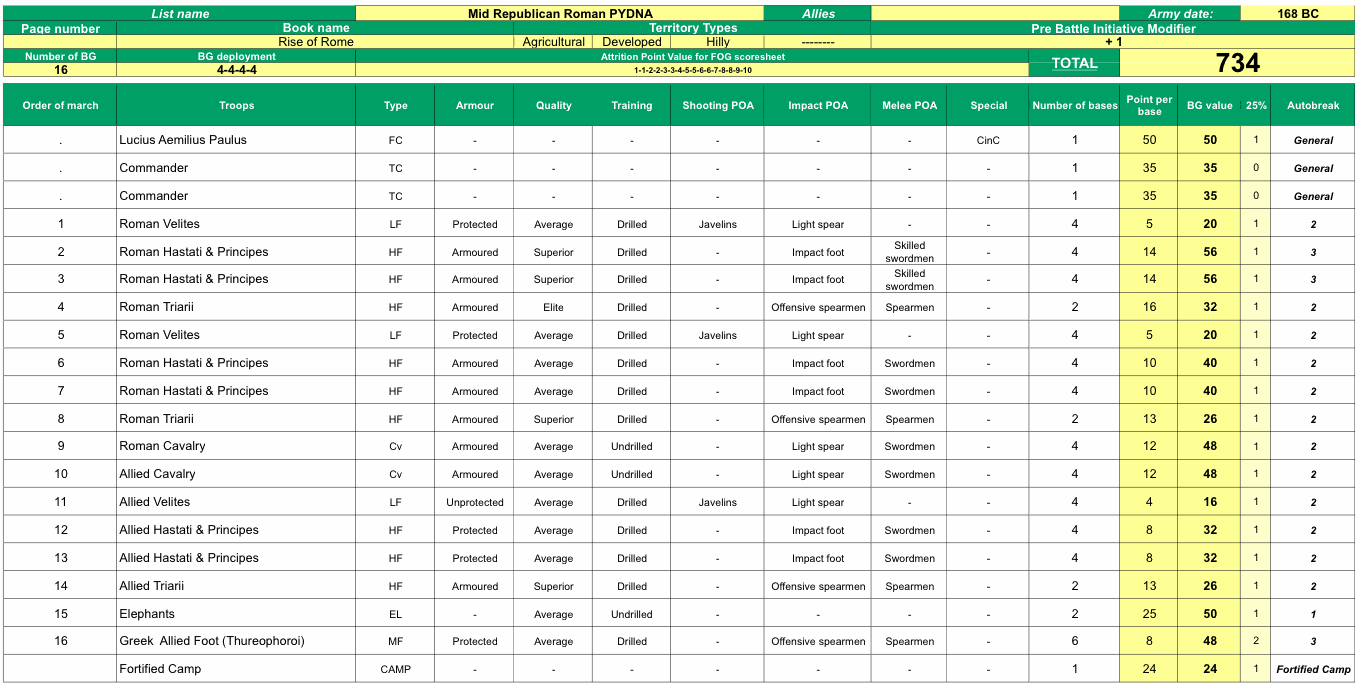The width and height of the screenshot is (1356, 684).
Task: Select the 'Mid Republican Roman PYDNA' list name cell
Action: [x=560, y=13]
